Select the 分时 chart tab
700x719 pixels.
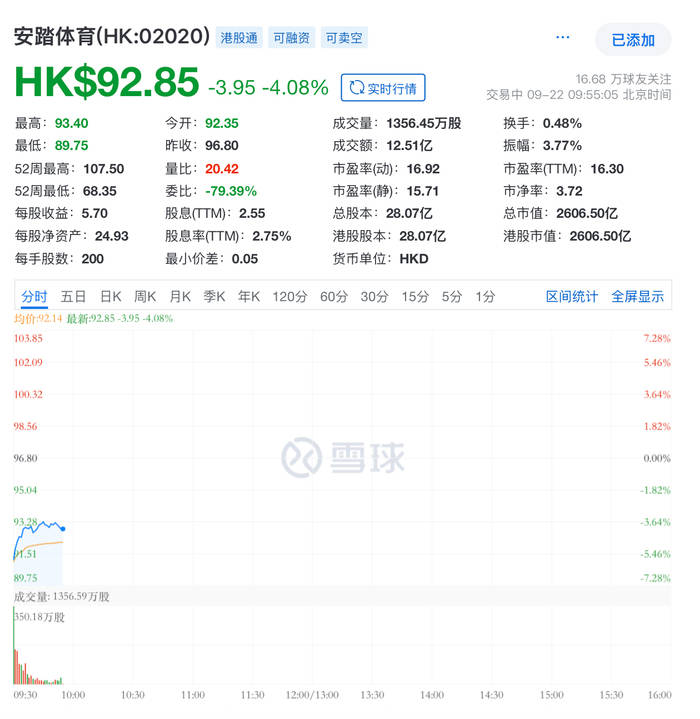[34, 296]
